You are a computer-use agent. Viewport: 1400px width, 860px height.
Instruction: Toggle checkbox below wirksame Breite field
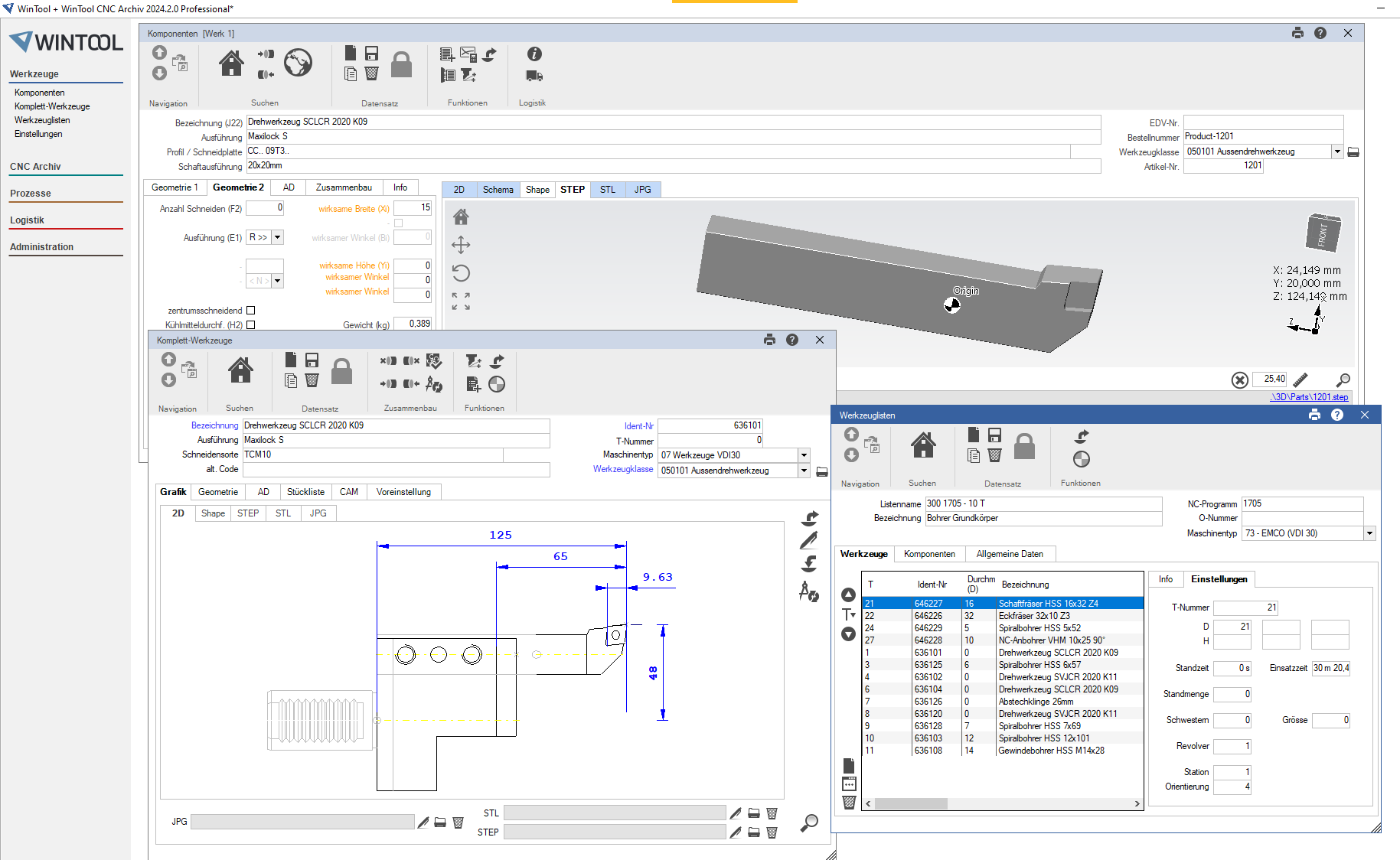[398, 223]
